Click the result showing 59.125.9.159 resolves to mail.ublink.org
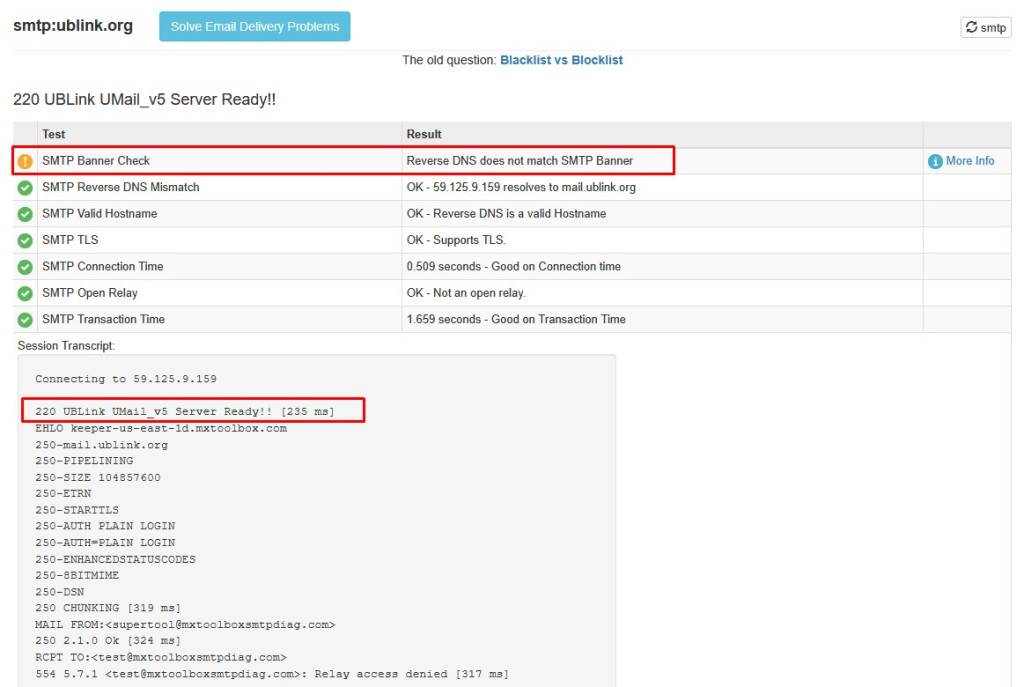 tap(521, 187)
